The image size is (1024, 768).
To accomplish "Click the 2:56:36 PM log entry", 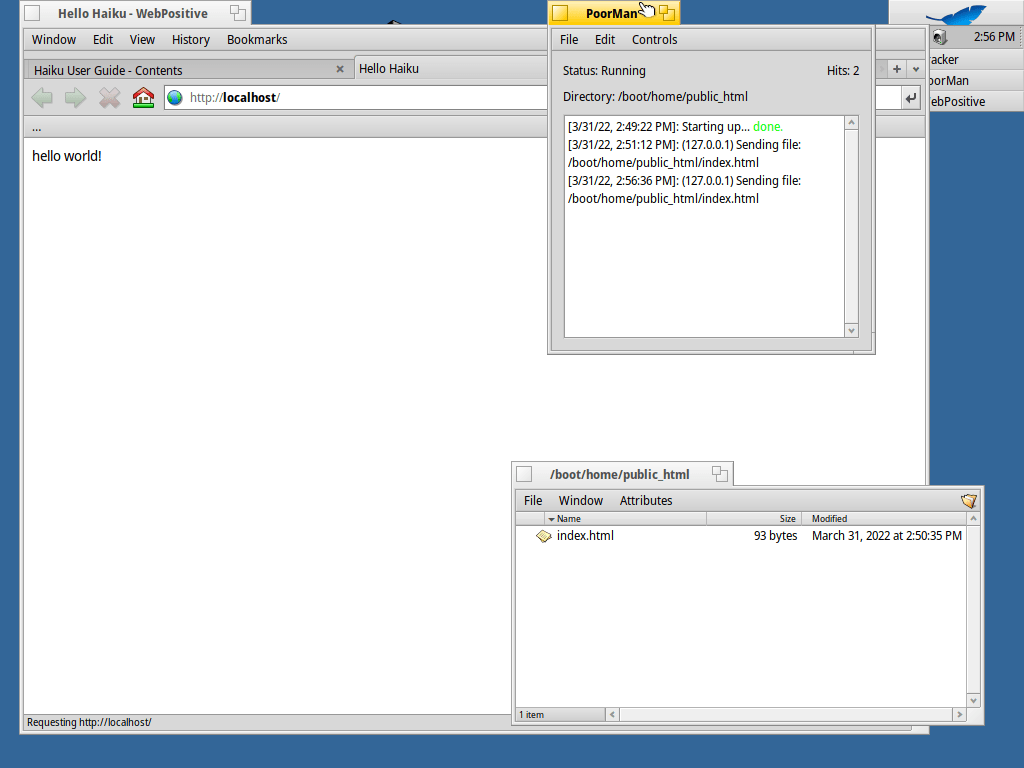I will pos(684,189).
